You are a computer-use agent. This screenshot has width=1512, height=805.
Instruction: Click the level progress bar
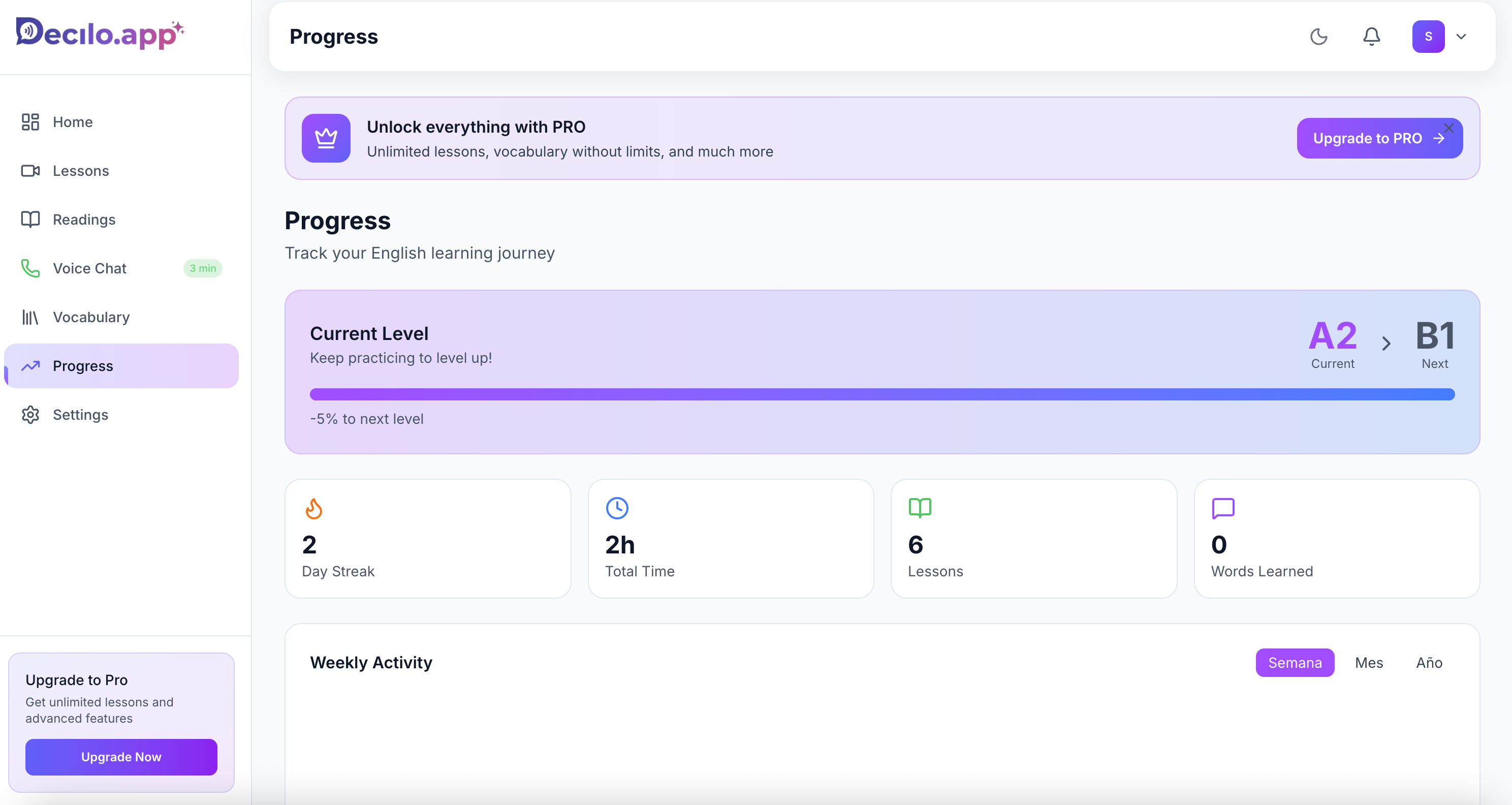coord(881,394)
